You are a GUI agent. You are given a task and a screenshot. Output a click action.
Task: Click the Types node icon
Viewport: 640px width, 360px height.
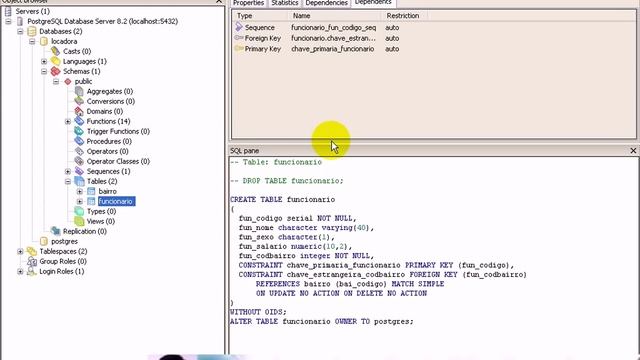[79, 211]
